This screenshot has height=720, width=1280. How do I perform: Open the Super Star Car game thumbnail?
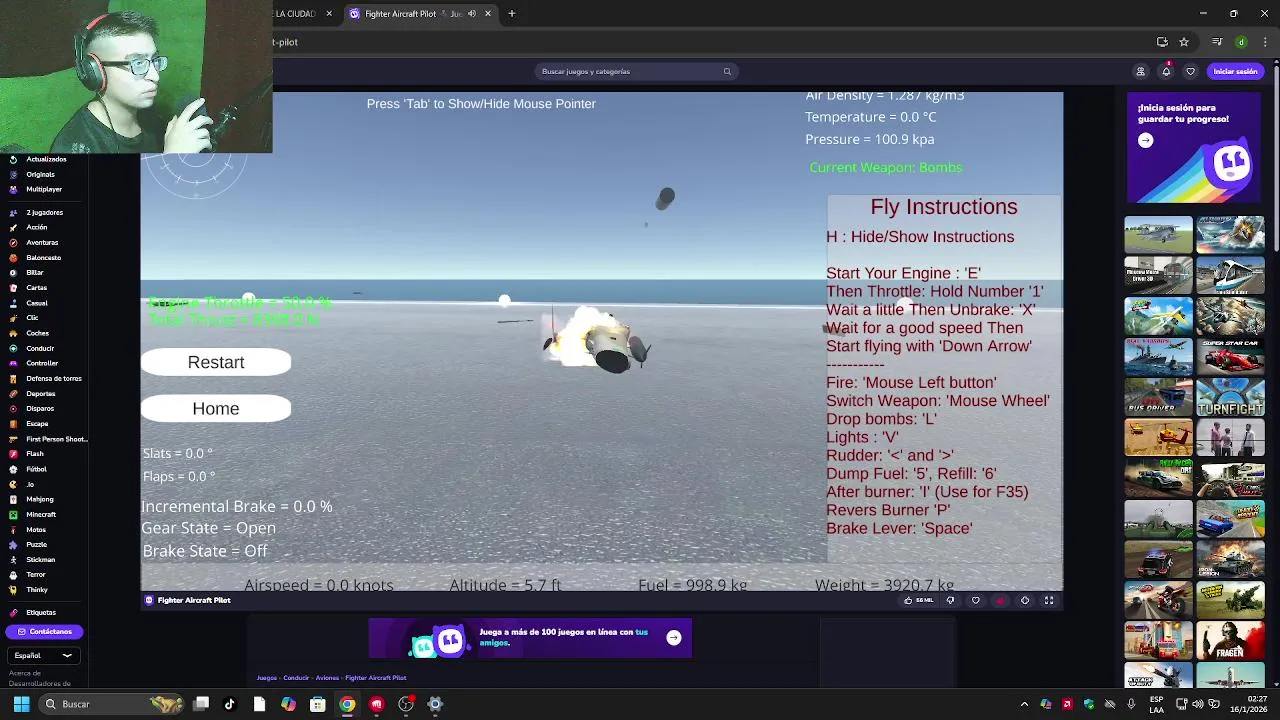(x=1230, y=356)
